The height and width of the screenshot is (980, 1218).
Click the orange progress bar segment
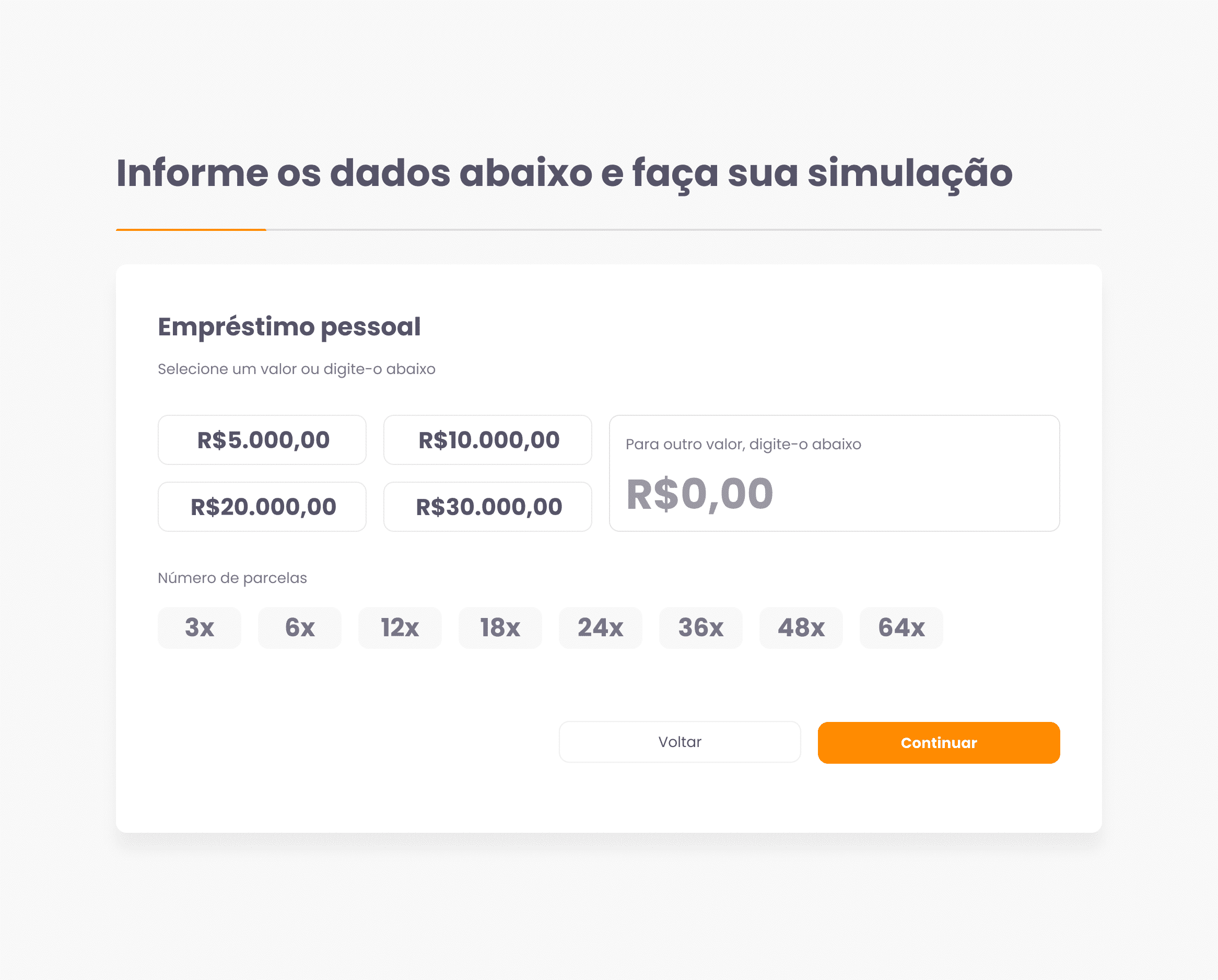191,229
